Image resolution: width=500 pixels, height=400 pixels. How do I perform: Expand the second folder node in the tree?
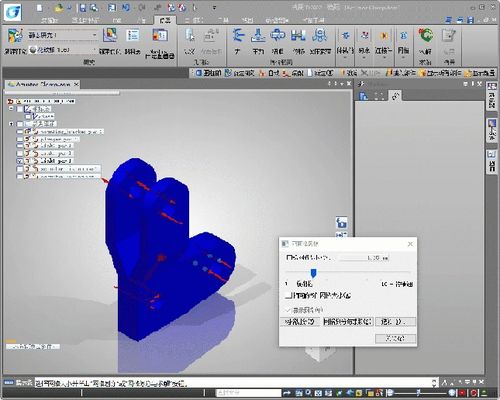[11, 124]
